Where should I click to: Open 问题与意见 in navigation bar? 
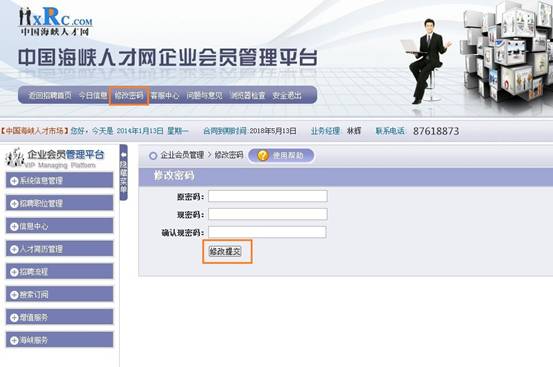pyautogui.click(x=205, y=95)
